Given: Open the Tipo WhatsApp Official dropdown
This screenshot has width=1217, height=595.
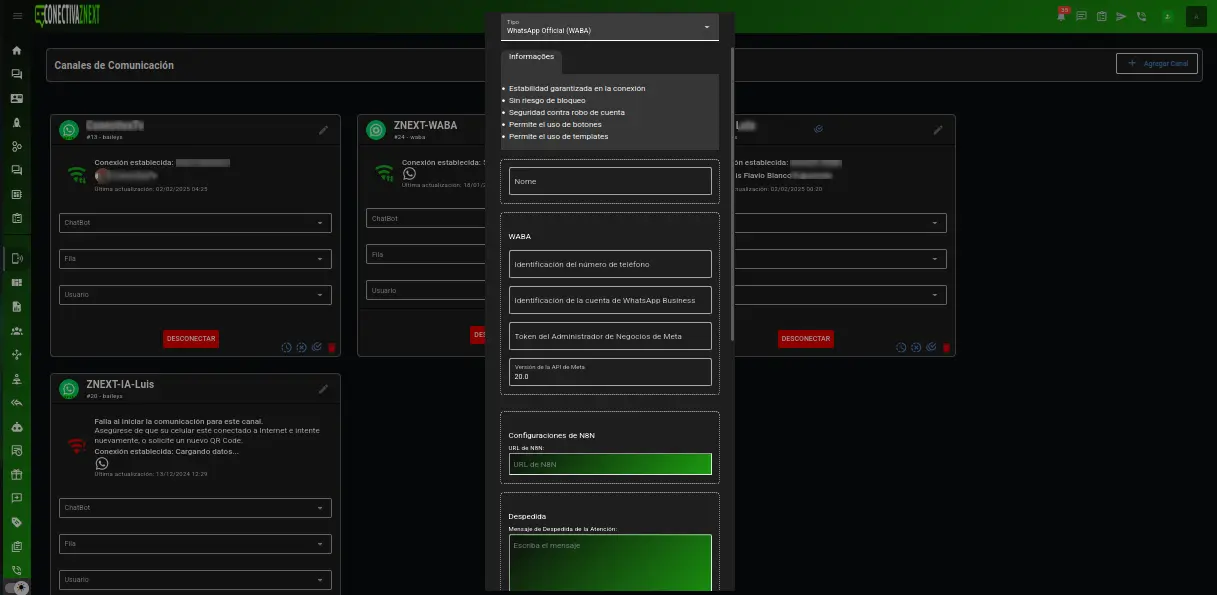Looking at the screenshot, I should (x=609, y=27).
